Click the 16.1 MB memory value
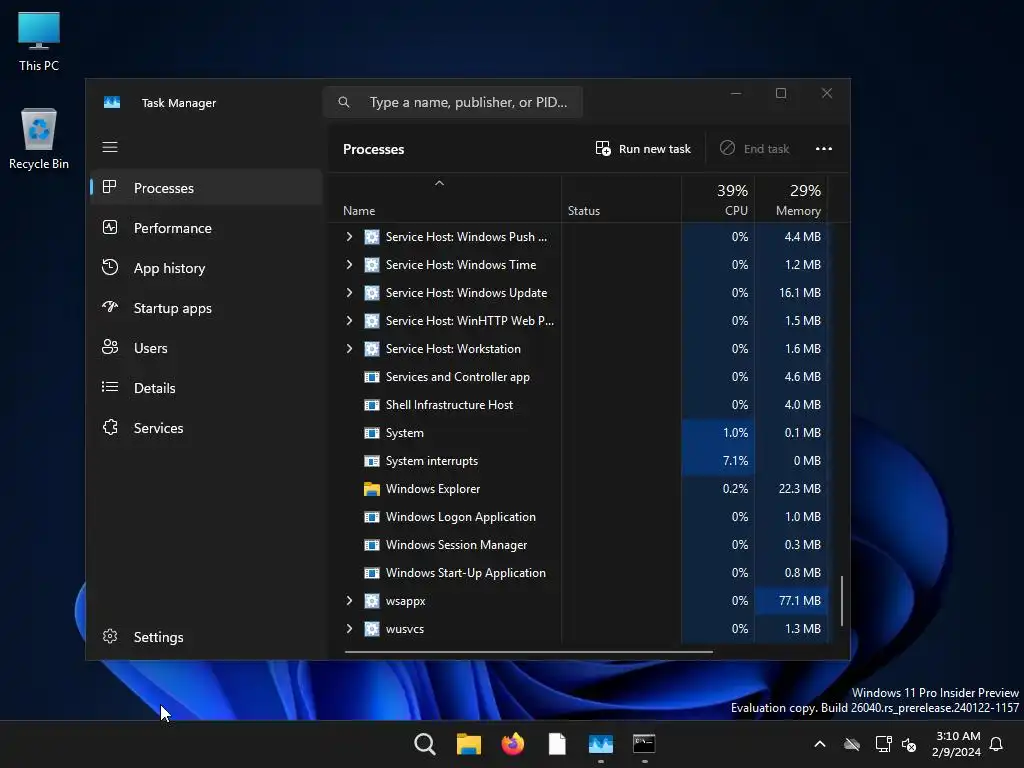Screen dimensions: 1024x768 point(799,293)
